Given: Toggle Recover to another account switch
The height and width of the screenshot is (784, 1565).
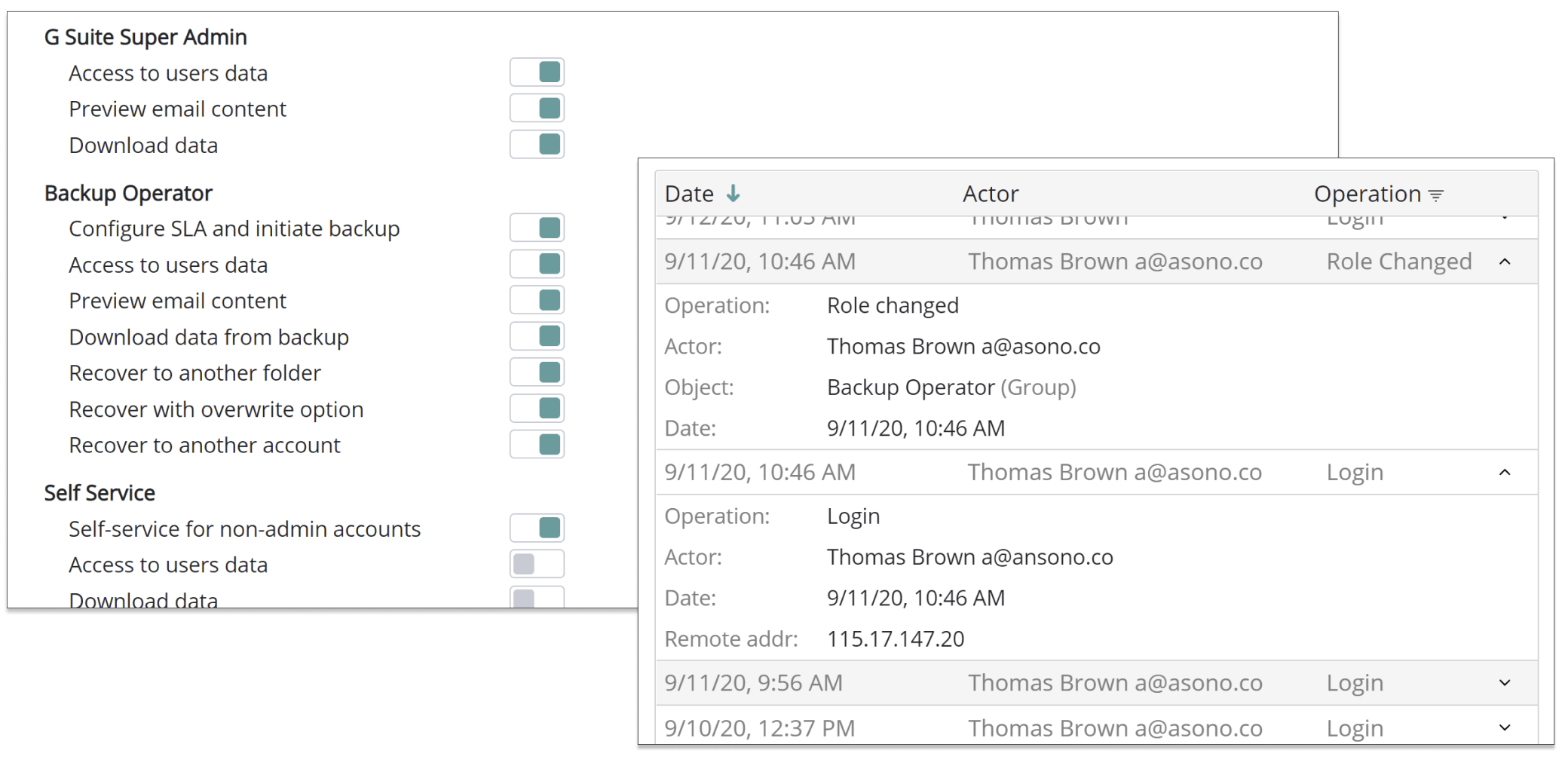Looking at the screenshot, I should (537, 445).
